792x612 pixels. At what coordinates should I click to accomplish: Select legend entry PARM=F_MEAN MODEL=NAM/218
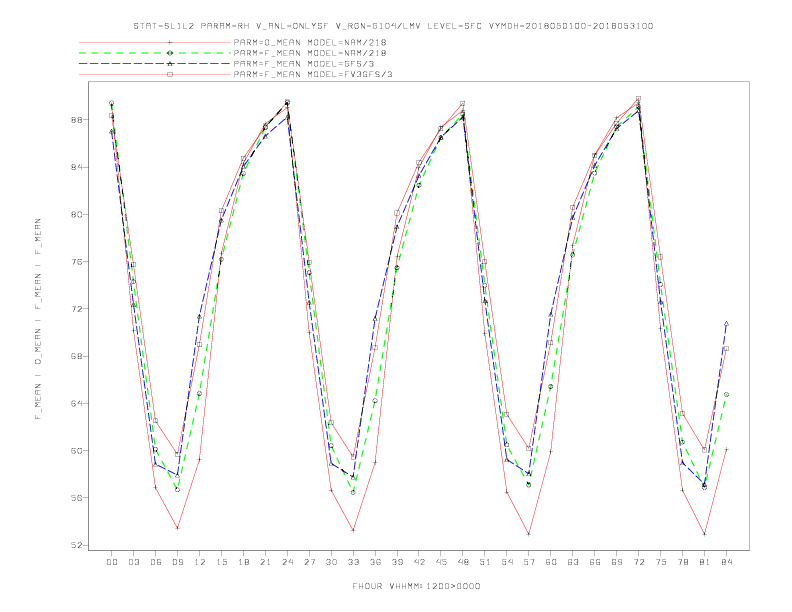pos(310,53)
